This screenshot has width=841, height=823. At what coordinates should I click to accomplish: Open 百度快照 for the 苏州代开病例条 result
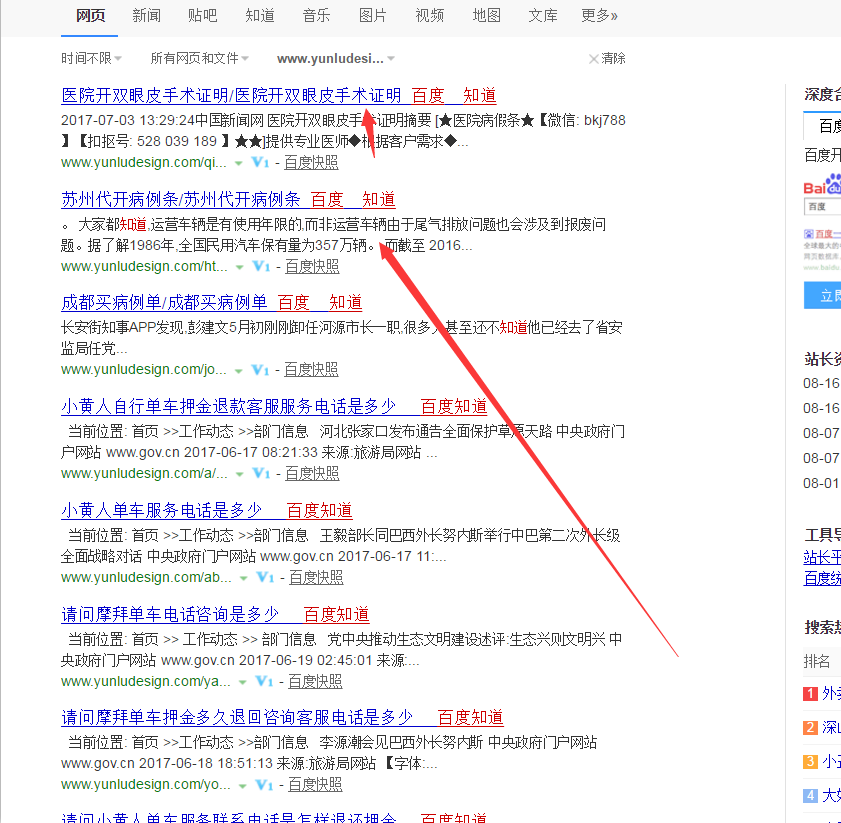tap(312, 266)
